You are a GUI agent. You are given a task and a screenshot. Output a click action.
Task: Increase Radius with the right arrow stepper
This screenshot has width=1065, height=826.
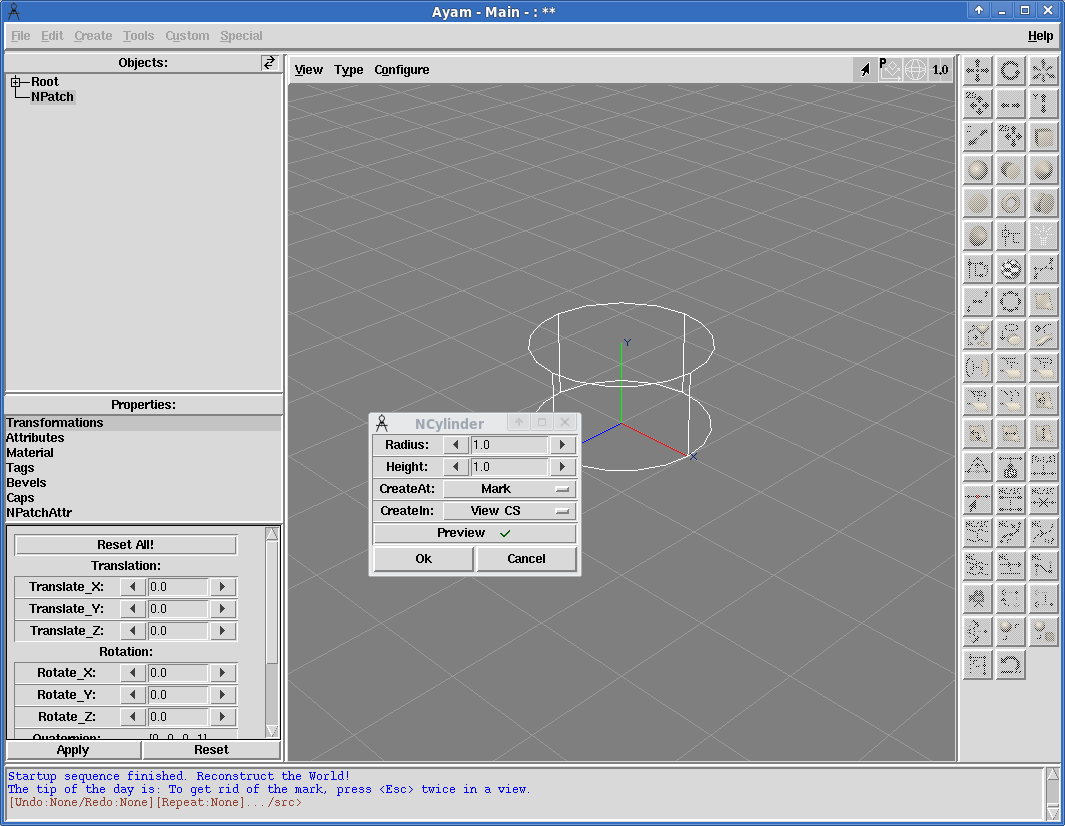pyautogui.click(x=562, y=445)
